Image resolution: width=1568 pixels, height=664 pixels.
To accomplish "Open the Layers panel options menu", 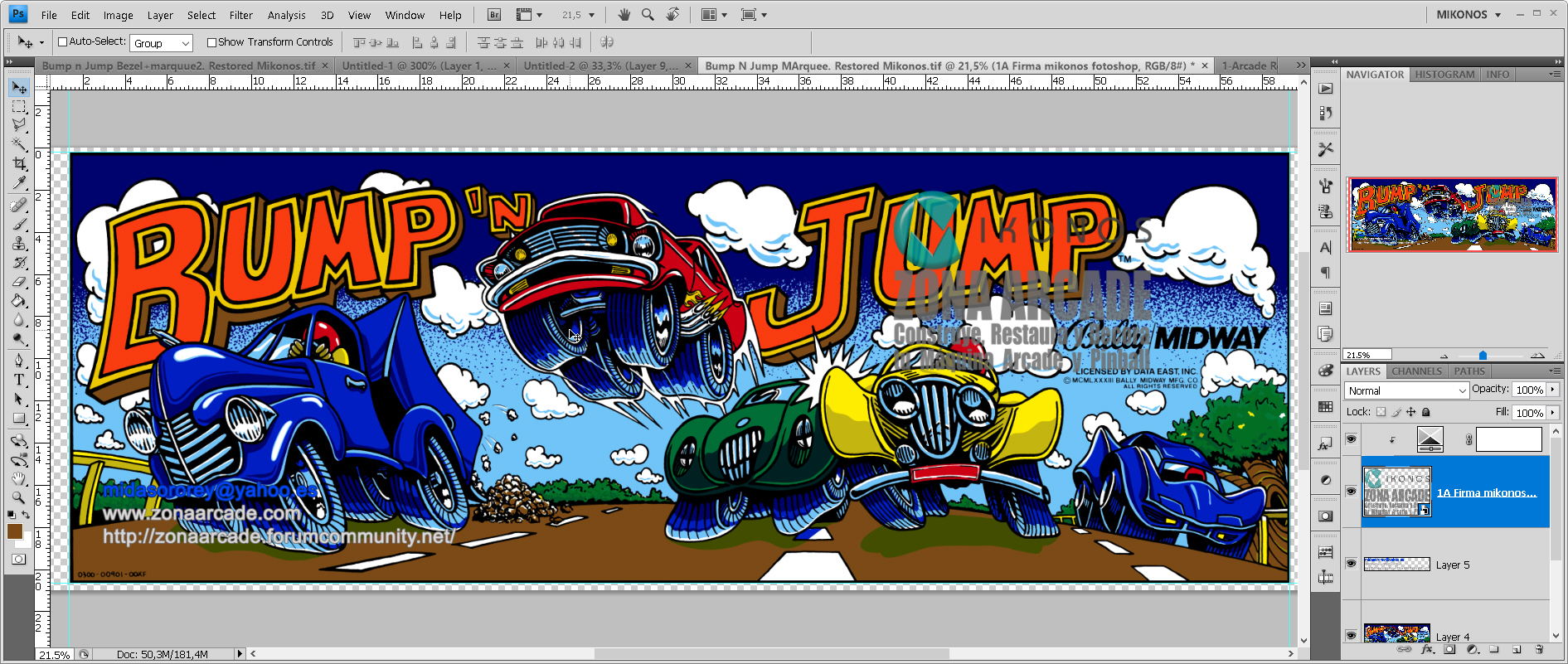I will [1554, 371].
